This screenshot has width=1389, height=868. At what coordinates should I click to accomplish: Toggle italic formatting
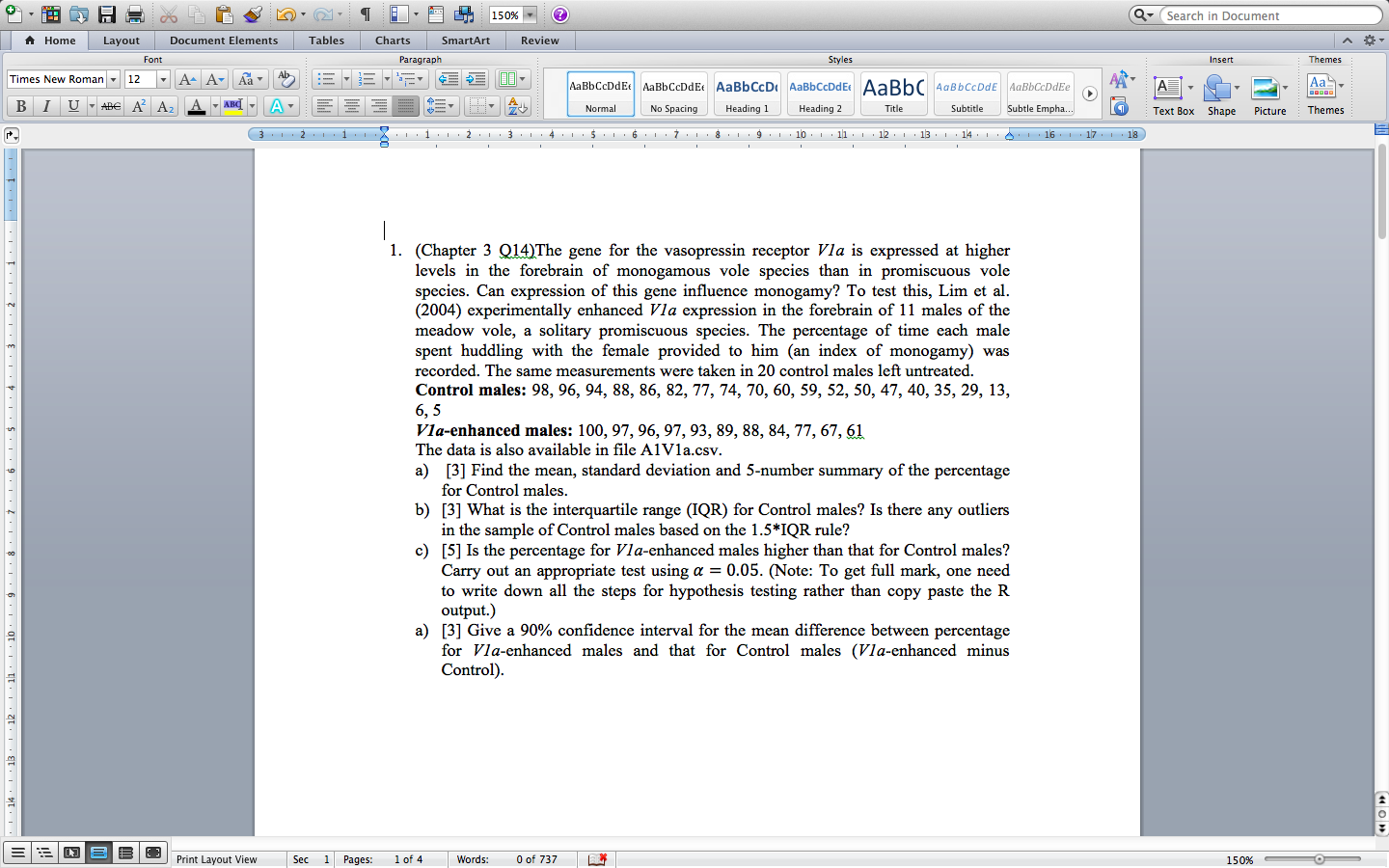pyautogui.click(x=44, y=106)
